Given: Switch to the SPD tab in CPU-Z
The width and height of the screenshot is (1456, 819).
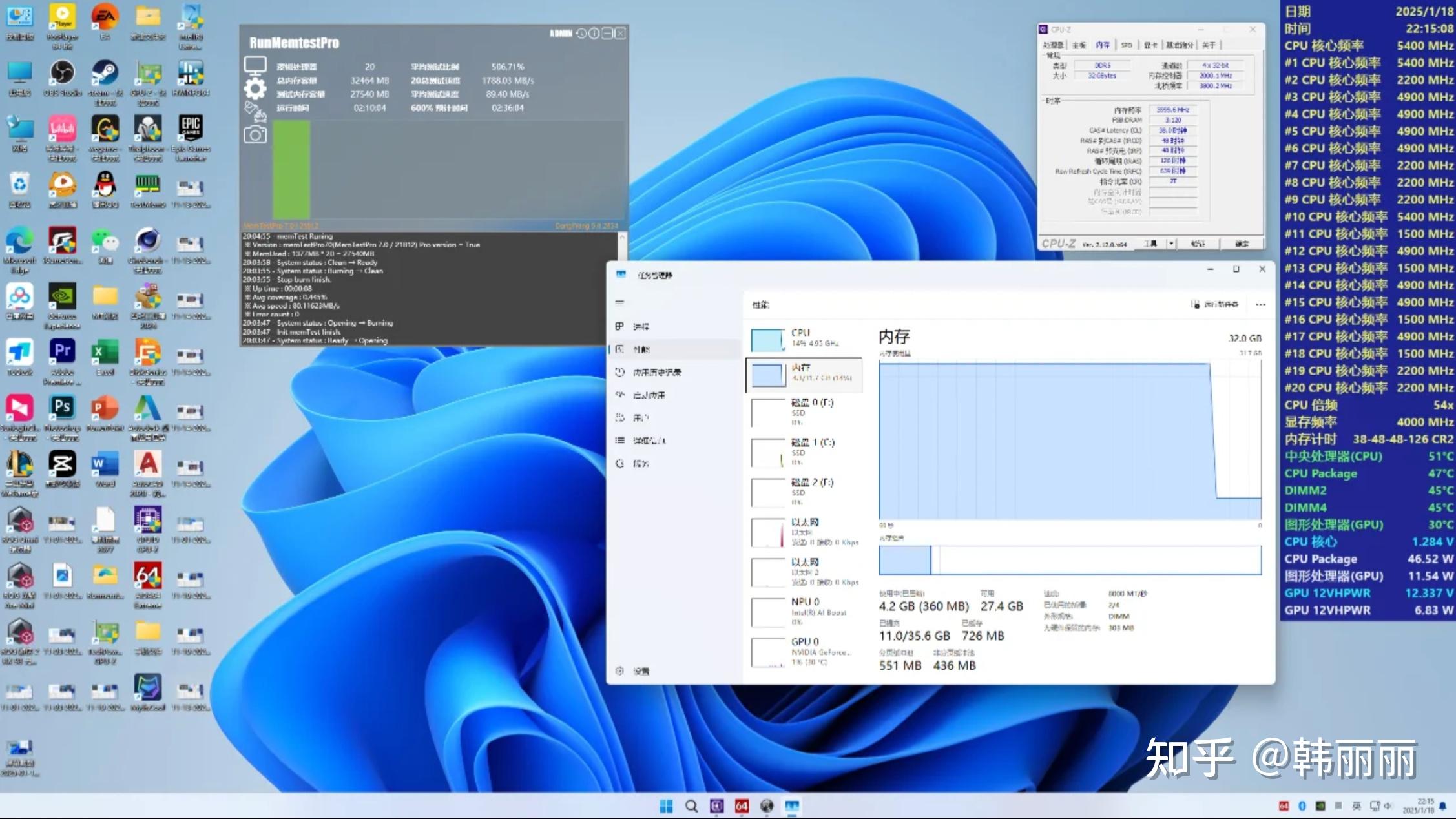Looking at the screenshot, I should tap(1127, 45).
